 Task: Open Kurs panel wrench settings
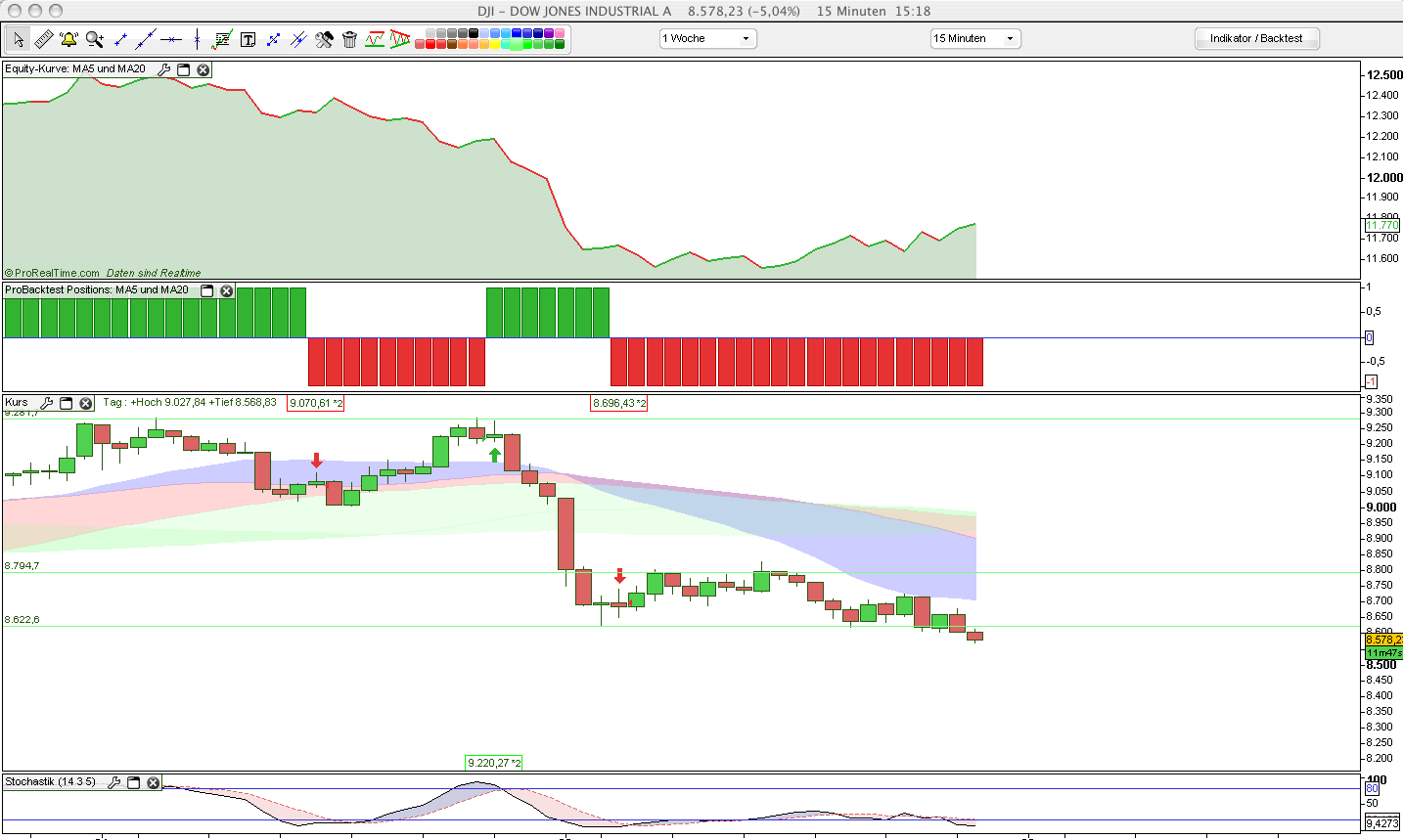46,403
